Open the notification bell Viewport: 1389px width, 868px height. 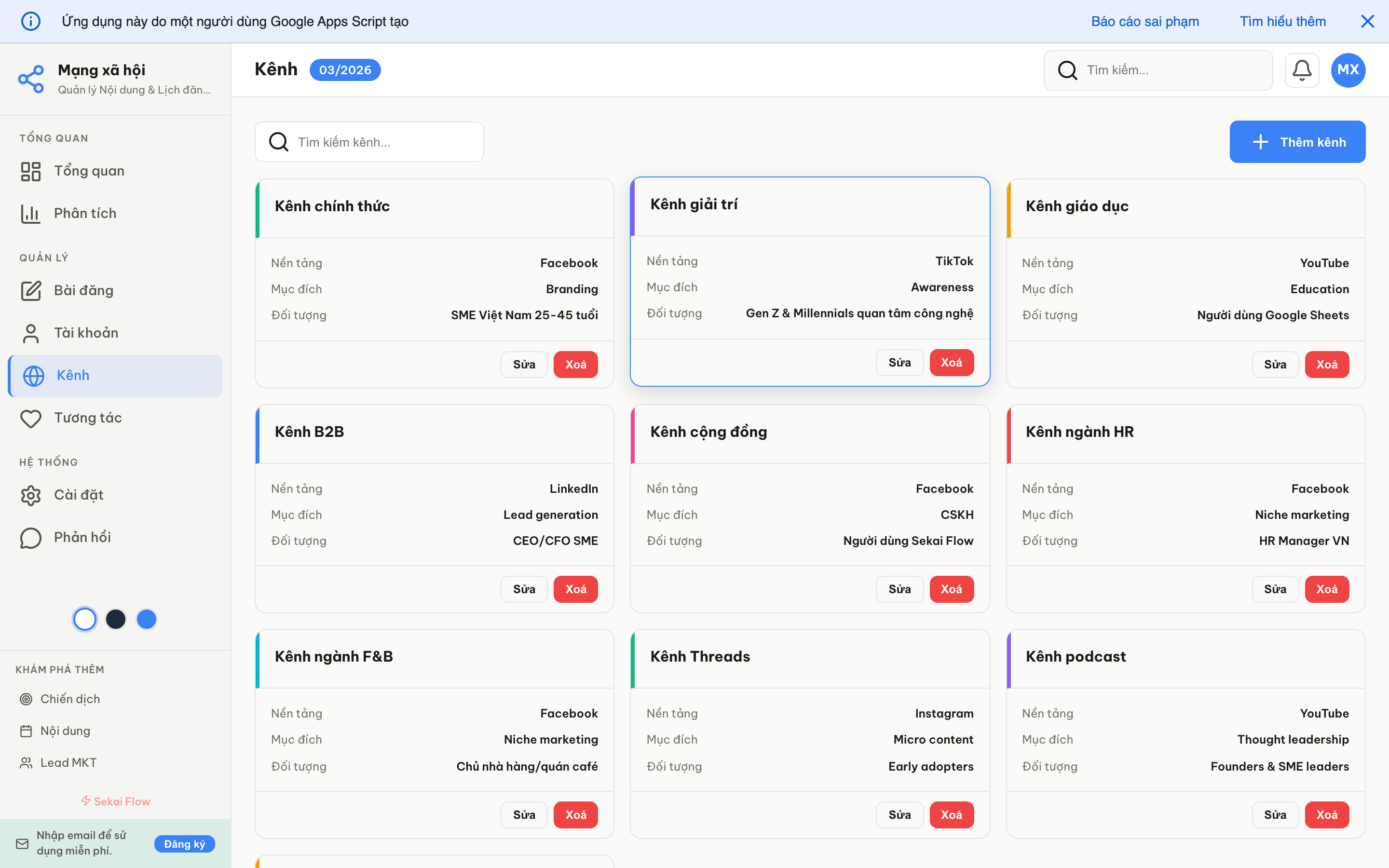coord(1302,69)
